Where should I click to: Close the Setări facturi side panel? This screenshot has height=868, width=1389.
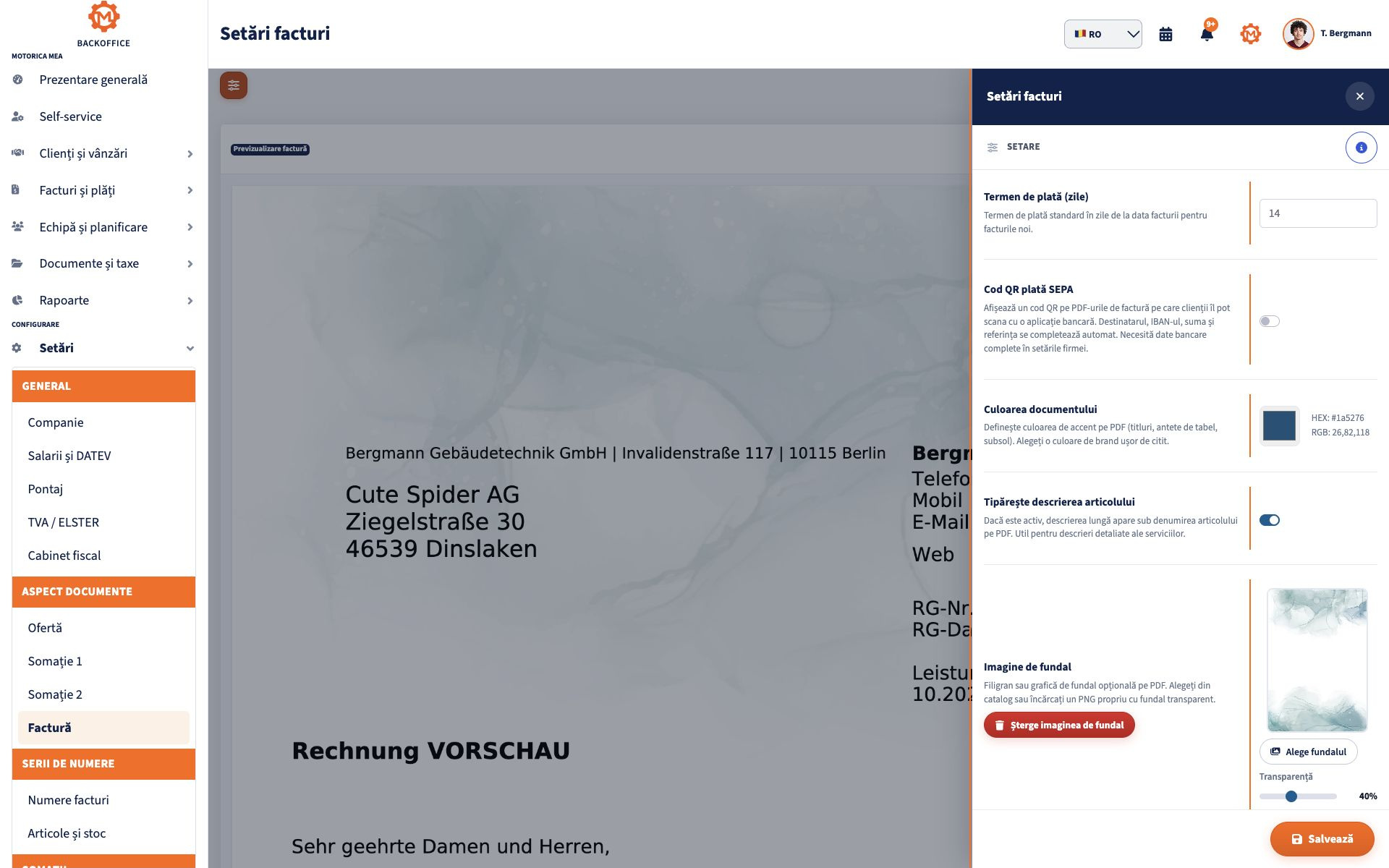point(1359,96)
